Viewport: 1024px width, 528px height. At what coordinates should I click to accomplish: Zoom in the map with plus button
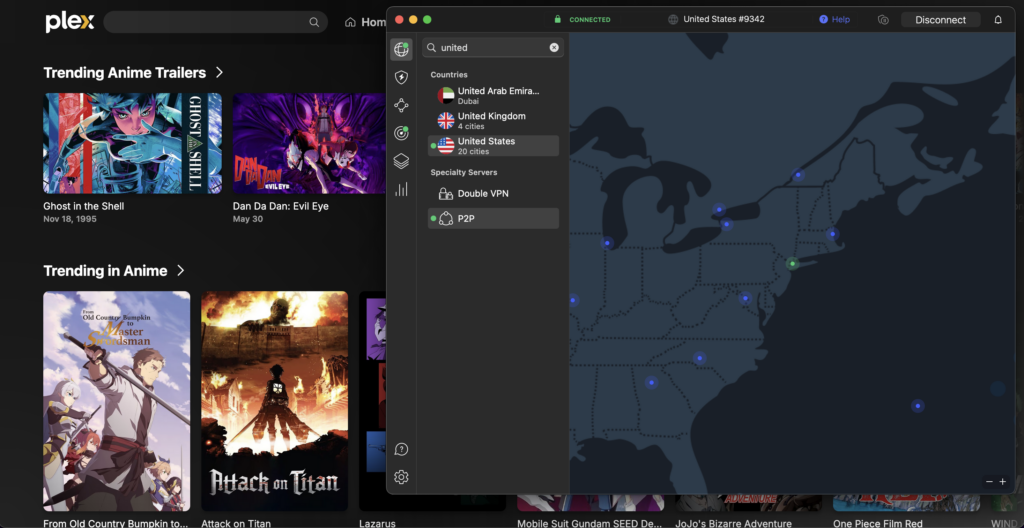pyautogui.click(x=1002, y=482)
